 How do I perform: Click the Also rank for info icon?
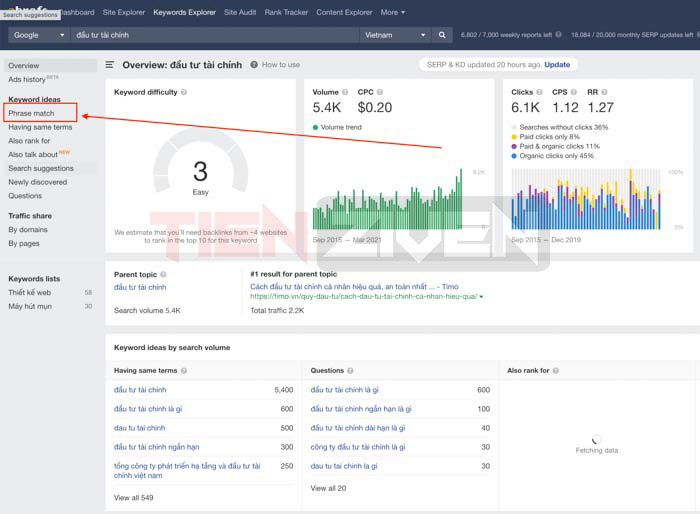tap(556, 371)
